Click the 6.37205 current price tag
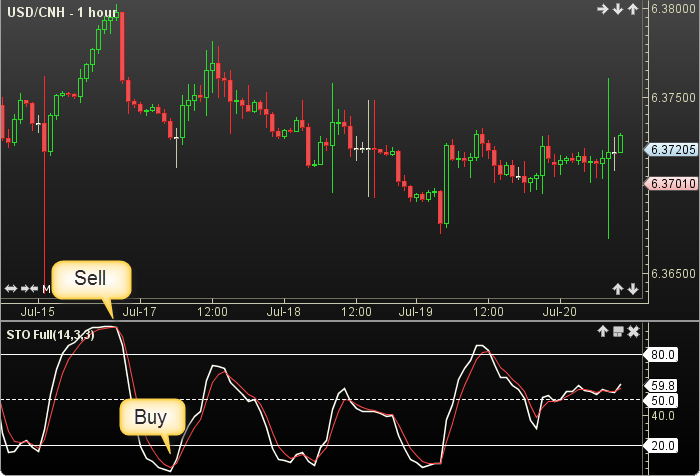Screen dimensions: 700x476 click(671, 150)
